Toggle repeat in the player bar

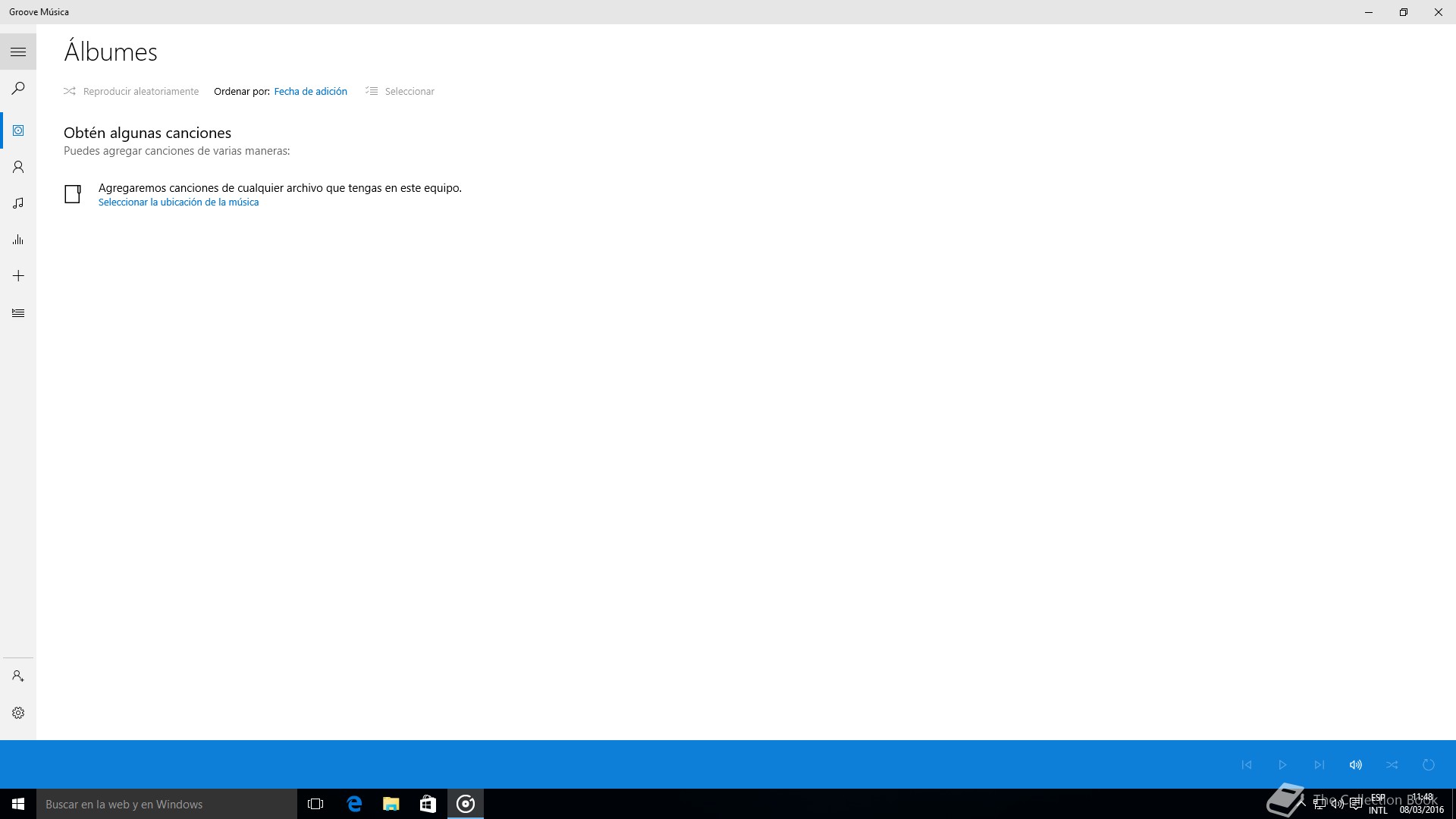[x=1429, y=764]
